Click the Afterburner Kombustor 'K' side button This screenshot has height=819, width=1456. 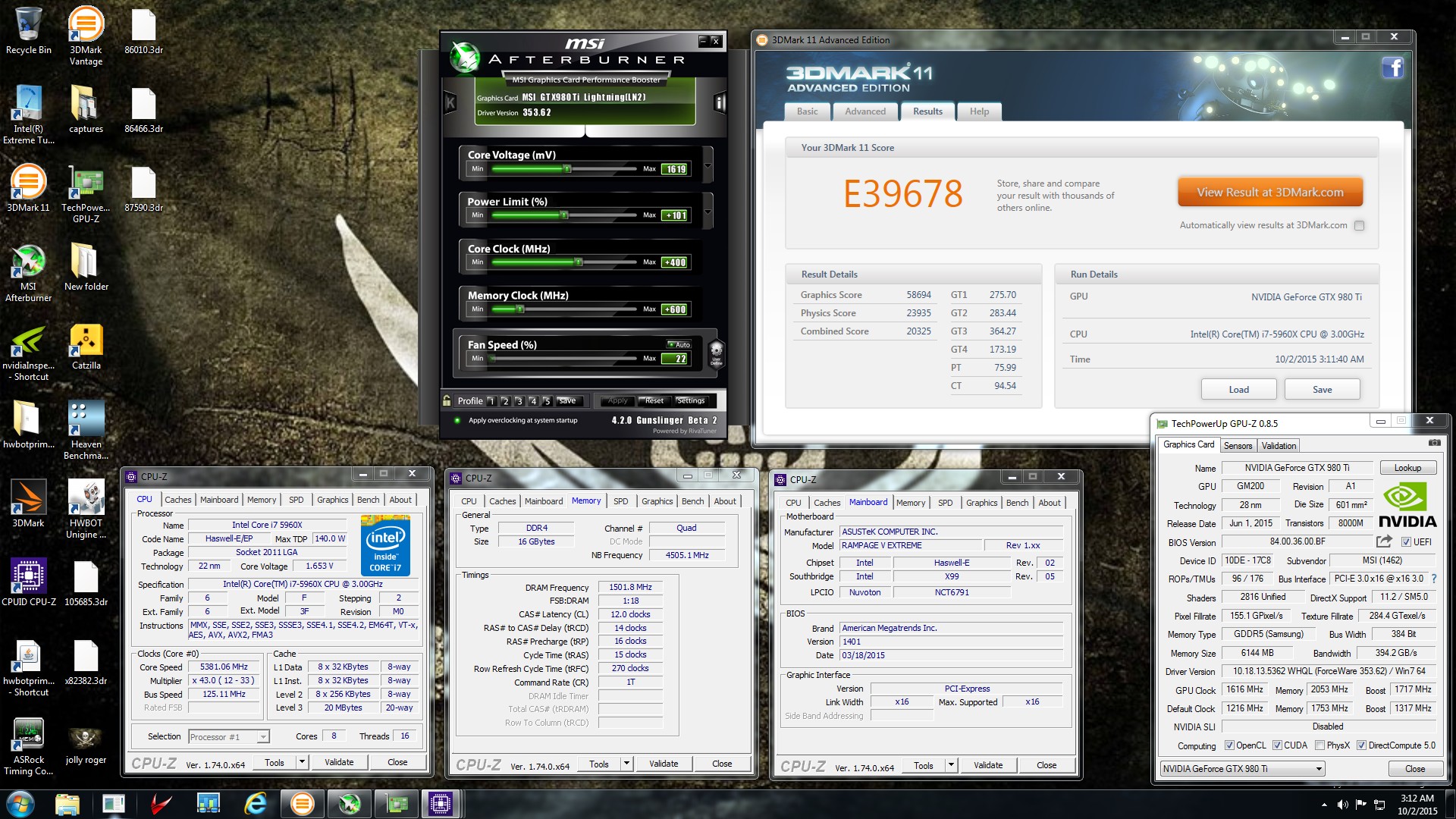click(450, 102)
